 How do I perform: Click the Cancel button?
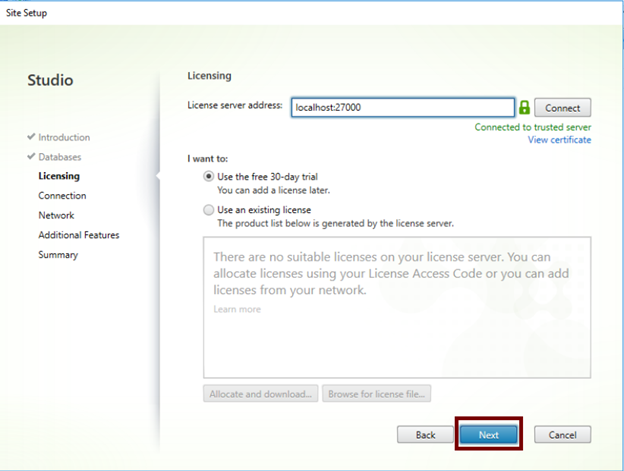562,435
